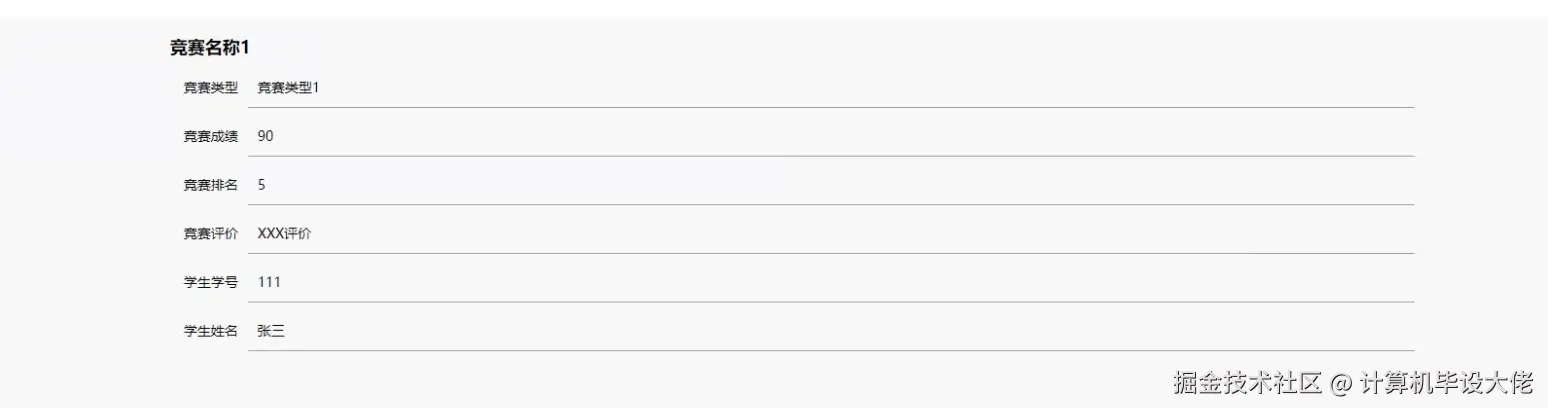Viewport: 1548px width, 411px height.
Task: Click the 掘金技术社区 watermark text
Action: click(x=1248, y=383)
